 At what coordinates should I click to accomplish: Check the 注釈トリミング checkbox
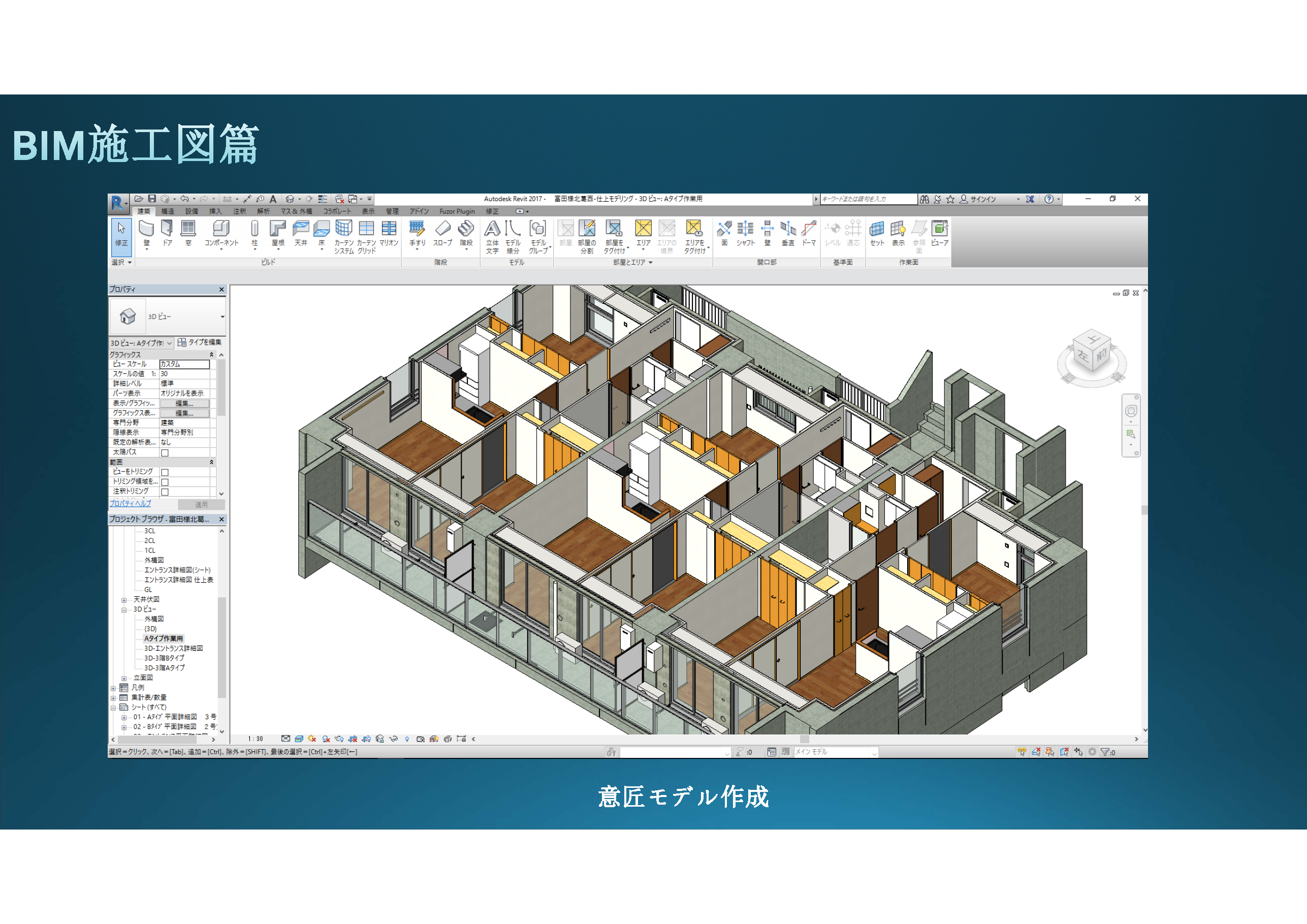click(x=165, y=492)
